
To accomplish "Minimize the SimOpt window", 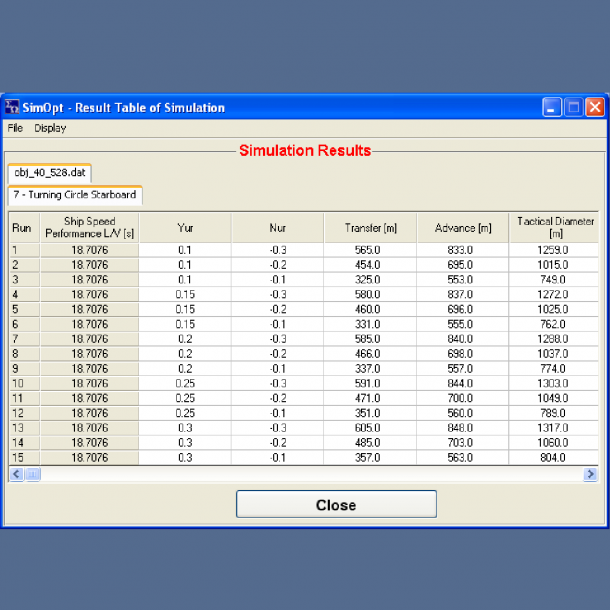I will tap(552, 107).
